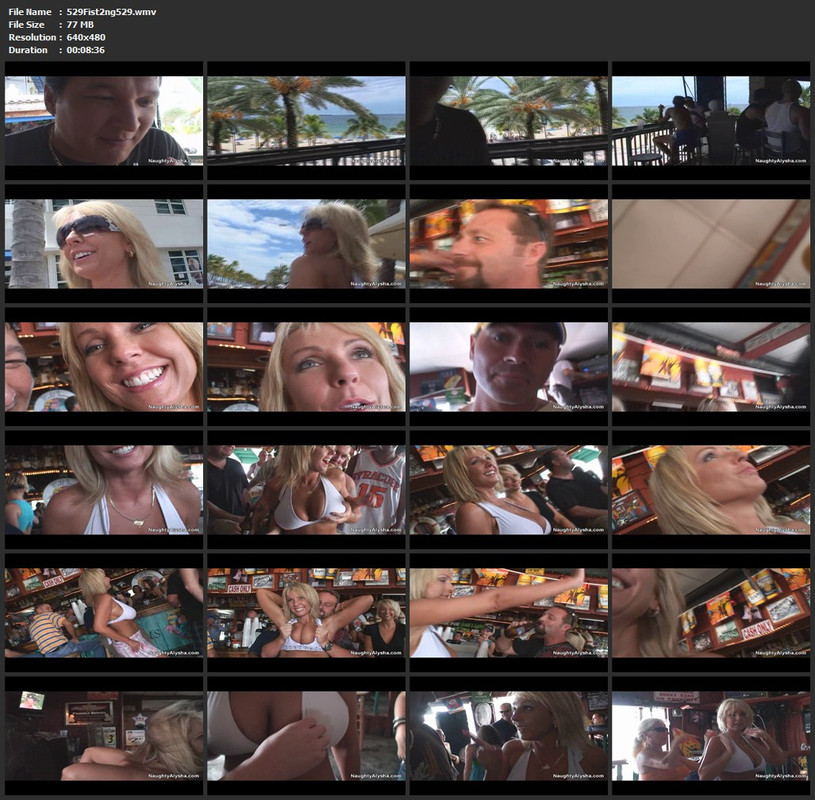815x800 pixels.
Task: Open thumbnail of palm trees with dark silhouette
Action: tap(508, 121)
